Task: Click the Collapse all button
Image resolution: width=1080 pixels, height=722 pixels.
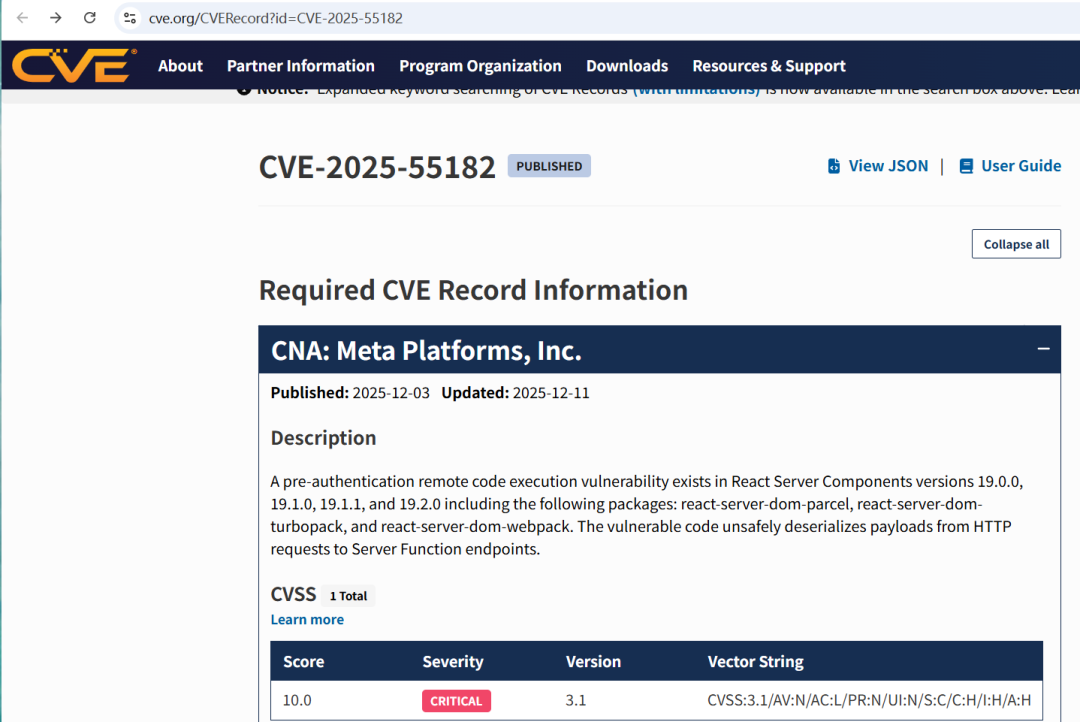Action: pyautogui.click(x=1016, y=244)
